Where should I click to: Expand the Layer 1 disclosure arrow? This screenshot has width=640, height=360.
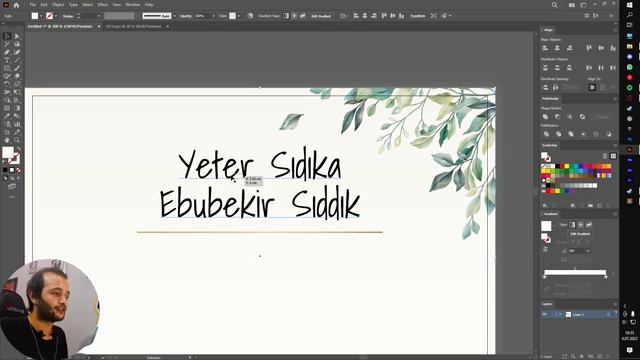click(x=560, y=314)
